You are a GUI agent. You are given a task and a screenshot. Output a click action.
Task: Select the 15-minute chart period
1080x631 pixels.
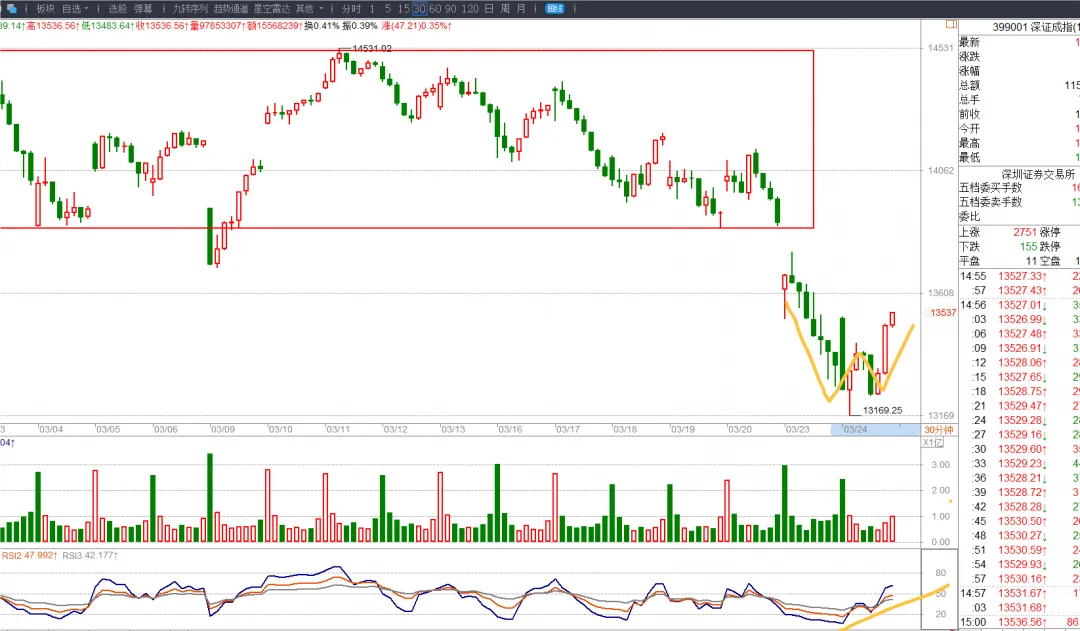pyautogui.click(x=404, y=8)
